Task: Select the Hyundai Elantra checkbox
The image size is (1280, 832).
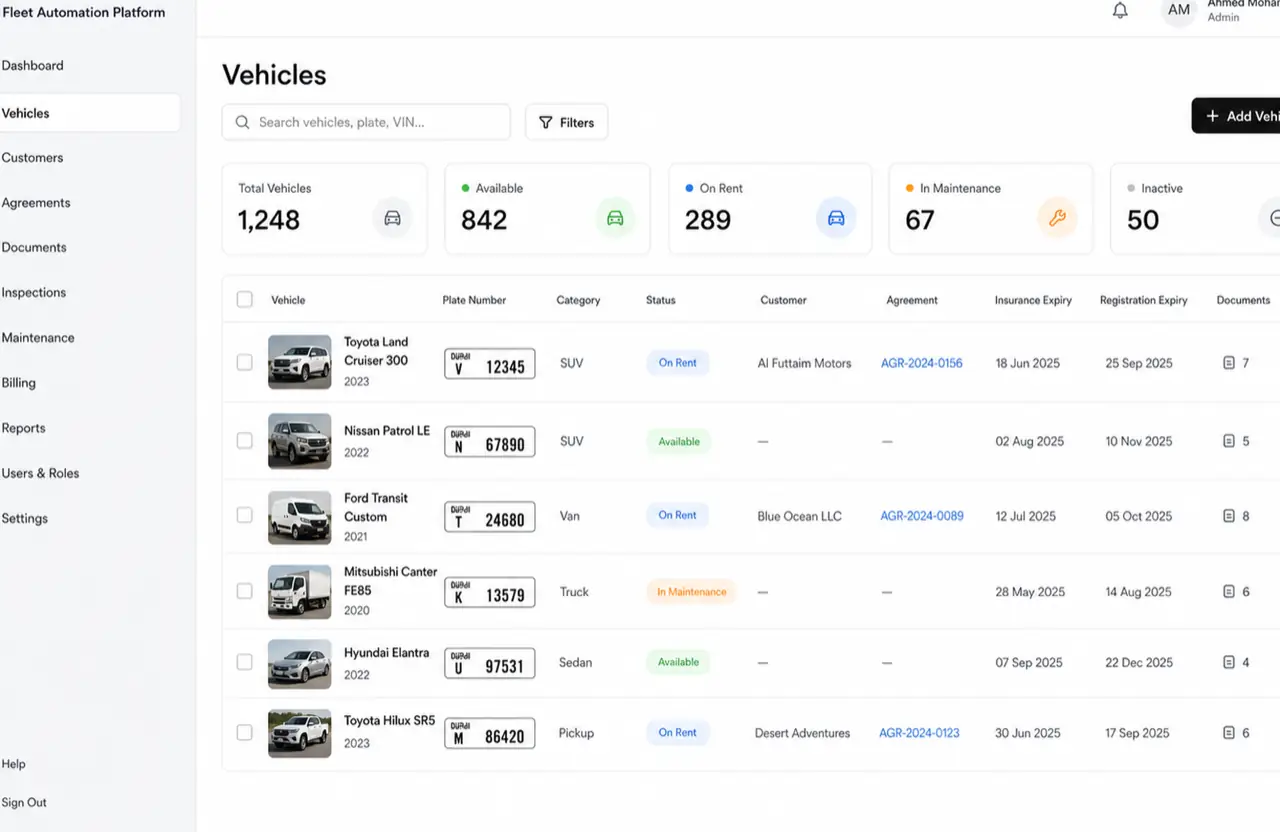Action: 244,661
